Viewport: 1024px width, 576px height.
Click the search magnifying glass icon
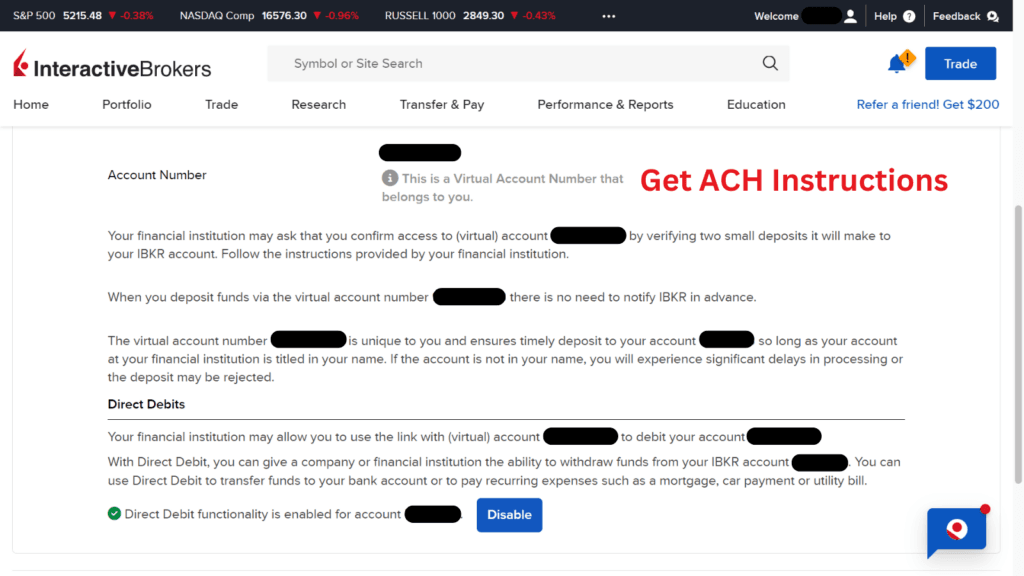coord(770,62)
